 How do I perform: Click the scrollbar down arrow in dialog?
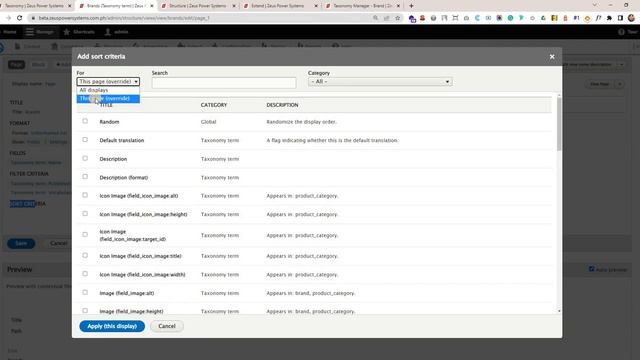click(x=559, y=311)
